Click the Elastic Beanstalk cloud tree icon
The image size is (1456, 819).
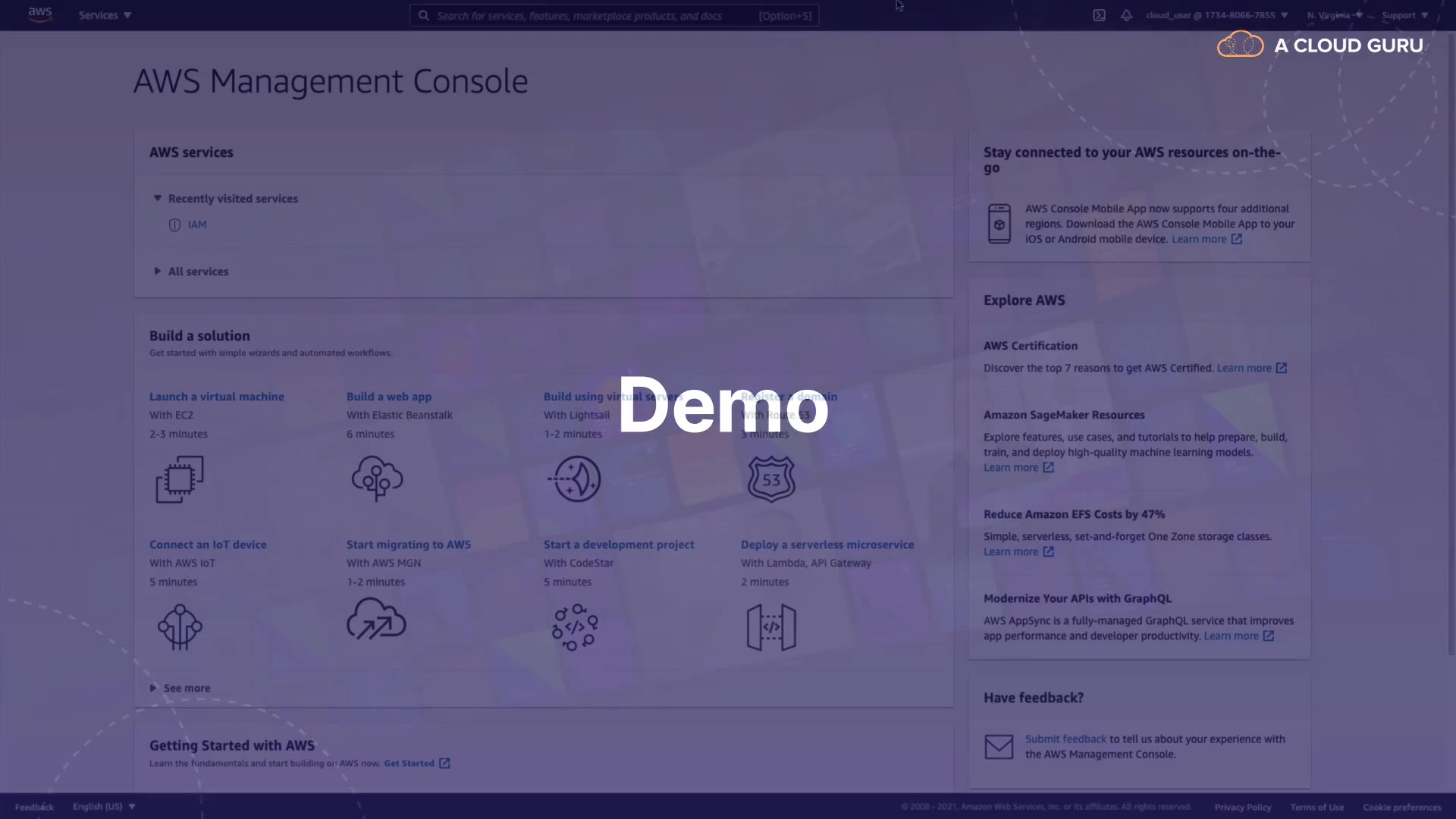pyautogui.click(x=377, y=479)
